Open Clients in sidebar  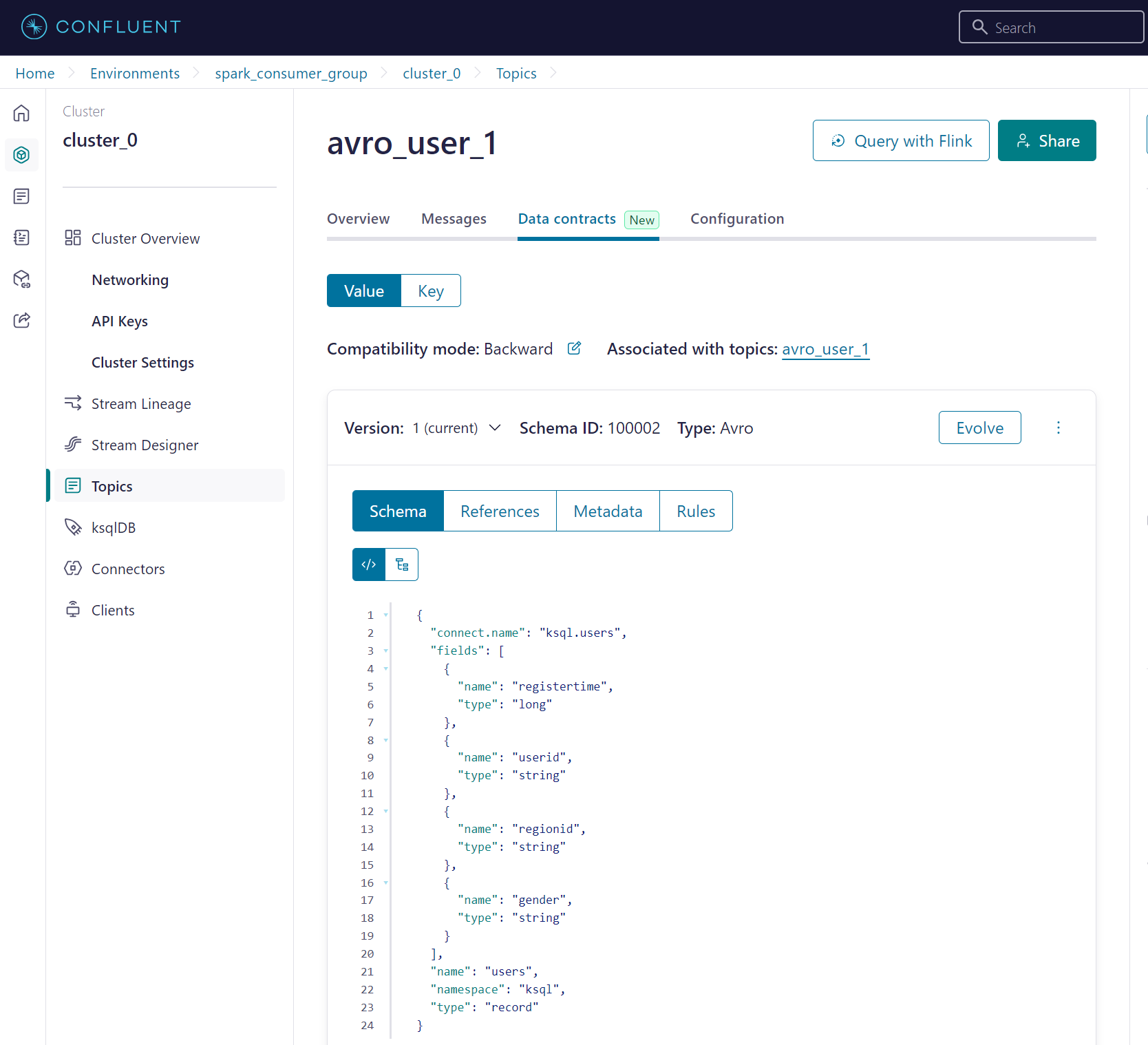point(113,610)
